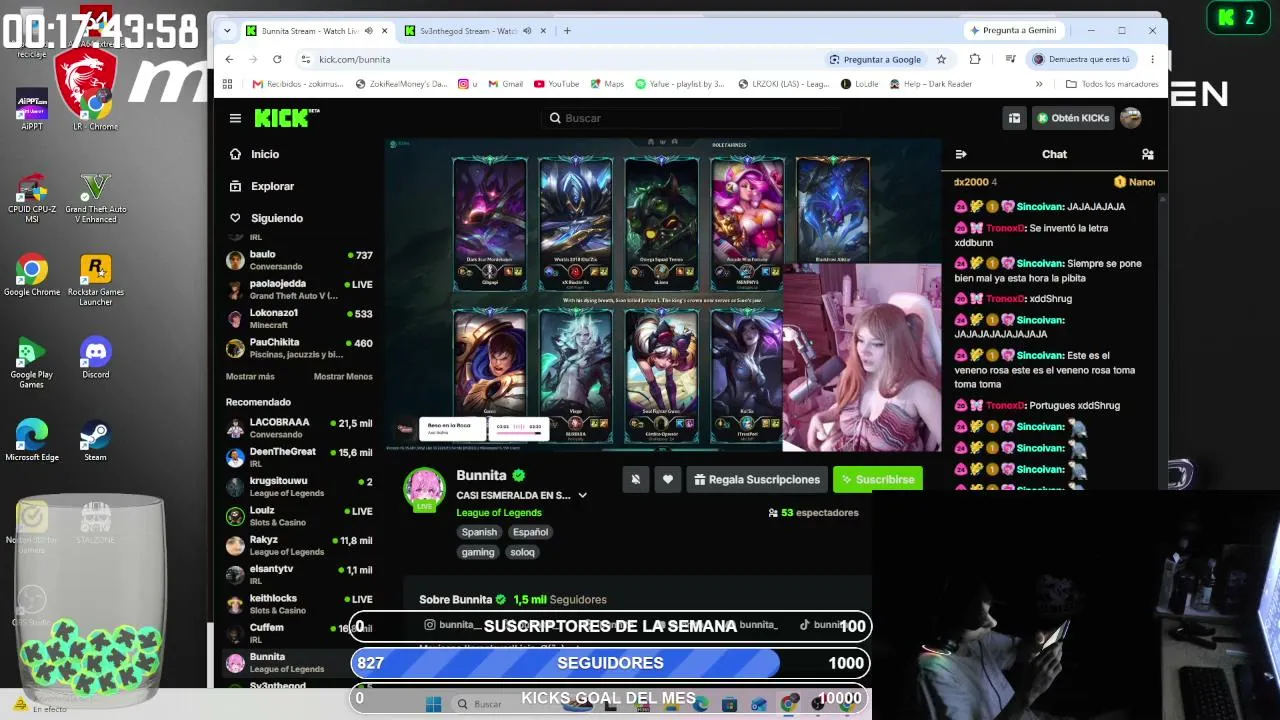Click Preguntar a Google lens button
This screenshot has width=1280, height=720.
point(875,59)
